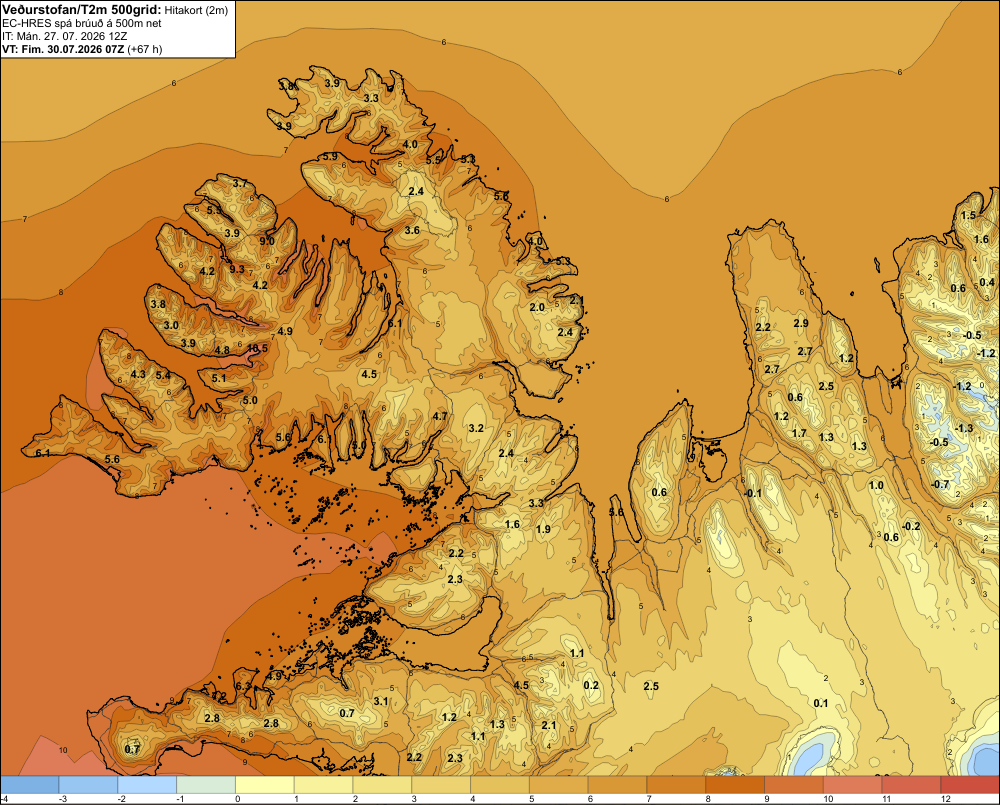Pick the pale yellow 0–1 legend swatch
This screenshot has height=805, width=1000.
[x=265, y=784]
